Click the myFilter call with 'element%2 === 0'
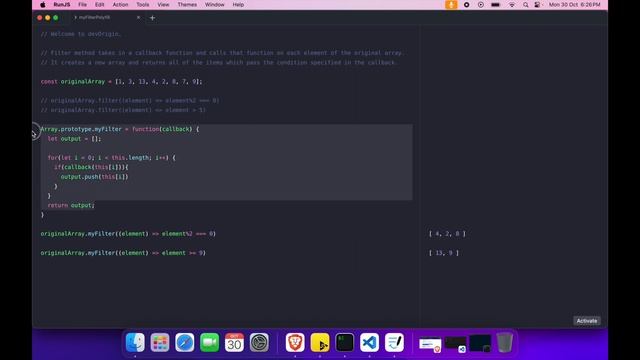The width and height of the screenshot is (640, 360). [128, 234]
